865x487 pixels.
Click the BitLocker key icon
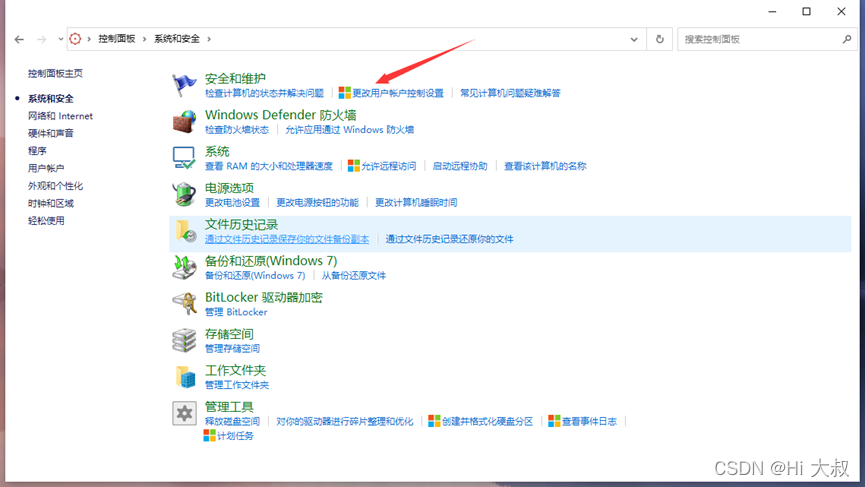[184, 303]
